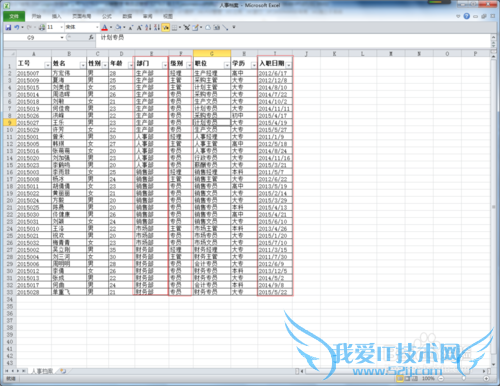The image size is (500, 386).
Task: Click the zoom slider handle
Action: 464,378
